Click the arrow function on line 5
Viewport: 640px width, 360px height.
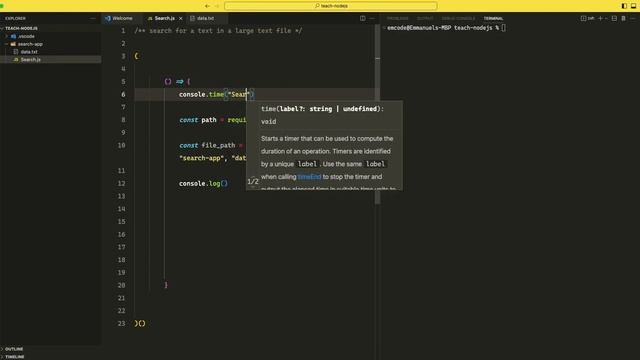coord(177,82)
